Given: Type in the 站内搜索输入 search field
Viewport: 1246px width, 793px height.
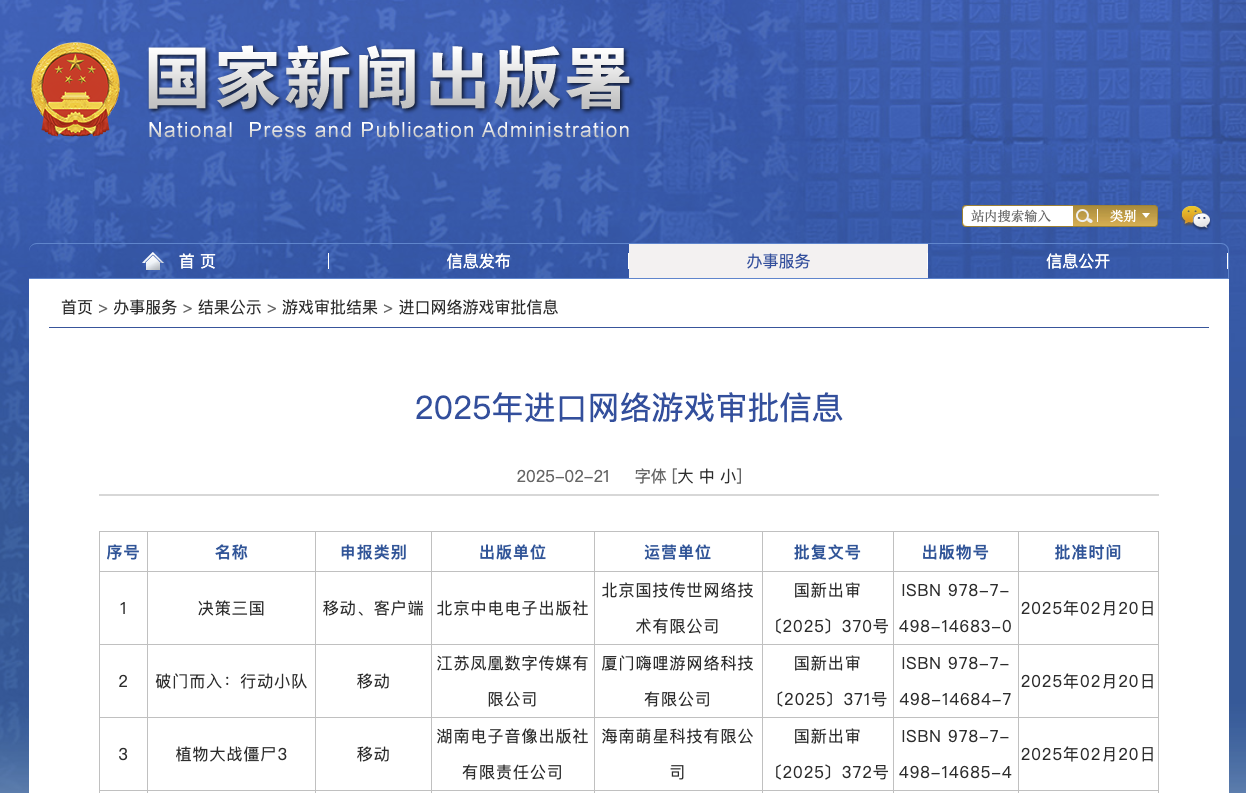Looking at the screenshot, I should point(1017,216).
